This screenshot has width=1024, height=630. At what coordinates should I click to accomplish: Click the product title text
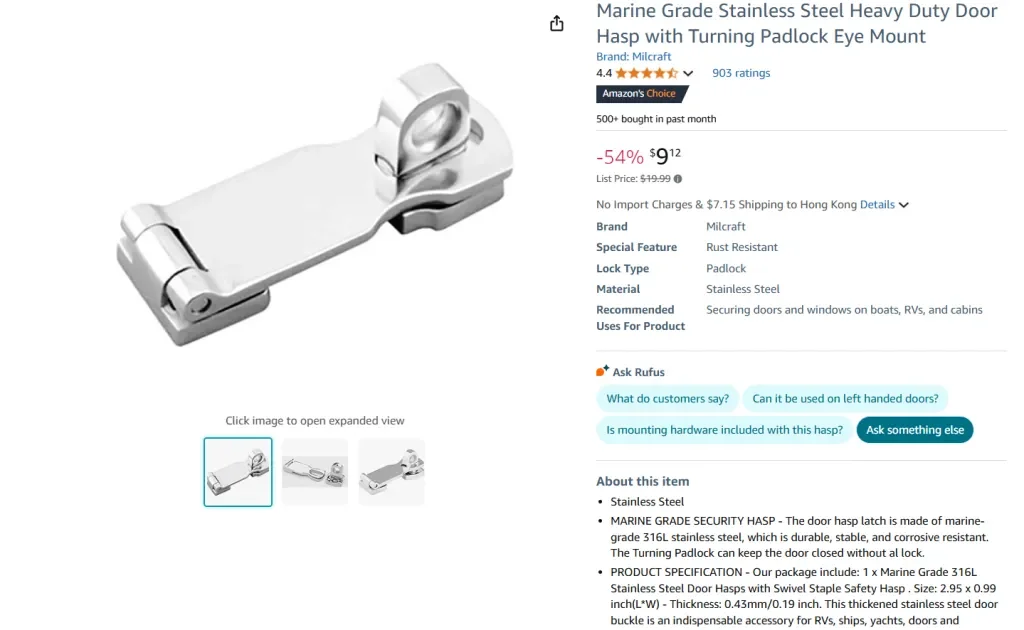(796, 24)
